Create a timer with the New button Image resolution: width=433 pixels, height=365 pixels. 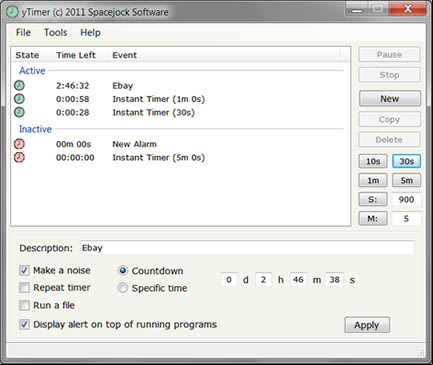[390, 99]
